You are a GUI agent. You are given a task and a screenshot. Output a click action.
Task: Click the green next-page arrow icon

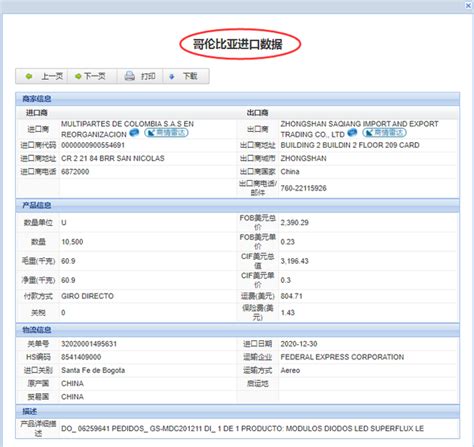pyautogui.click(x=78, y=76)
